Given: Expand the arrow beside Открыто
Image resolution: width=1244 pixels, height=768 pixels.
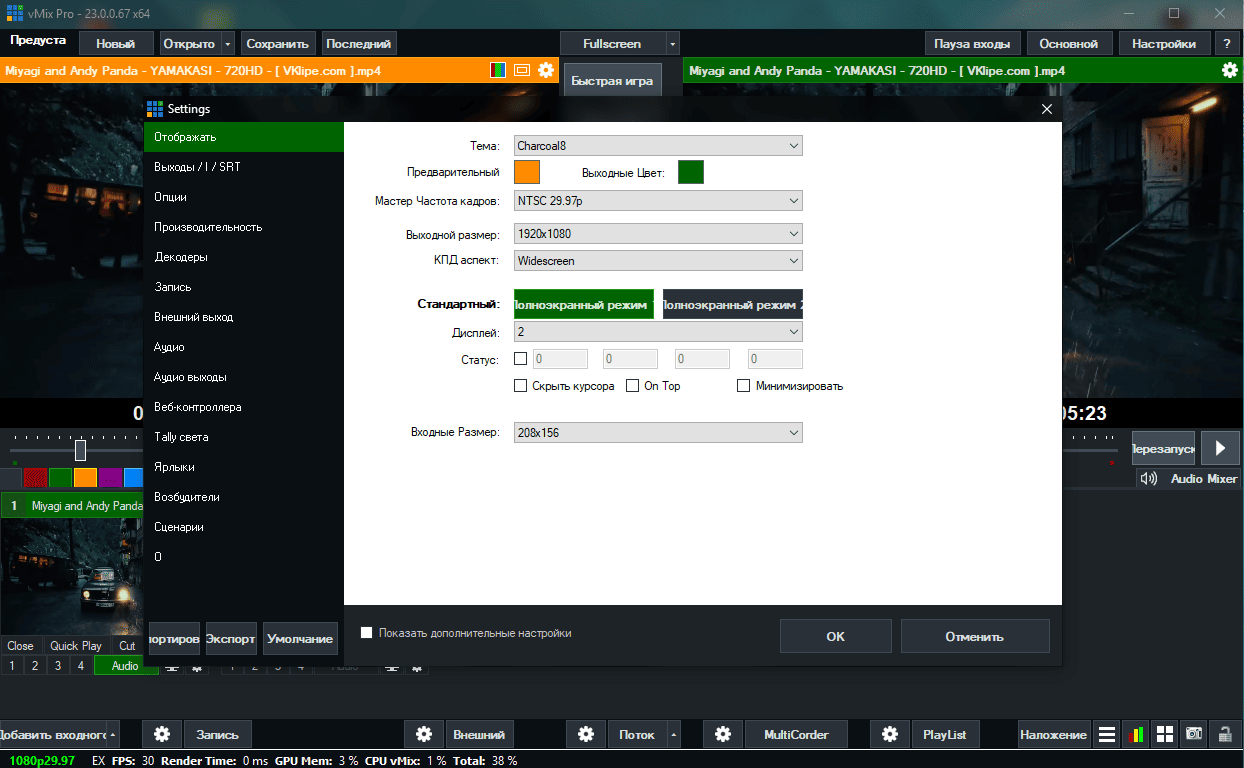Looking at the screenshot, I should [x=228, y=43].
